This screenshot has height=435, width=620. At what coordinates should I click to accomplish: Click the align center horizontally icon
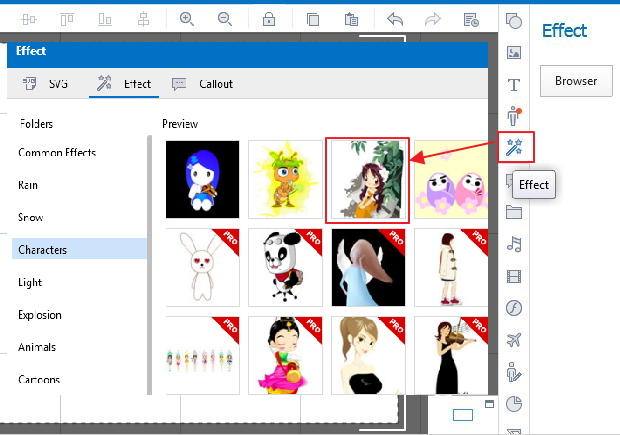(x=29, y=19)
